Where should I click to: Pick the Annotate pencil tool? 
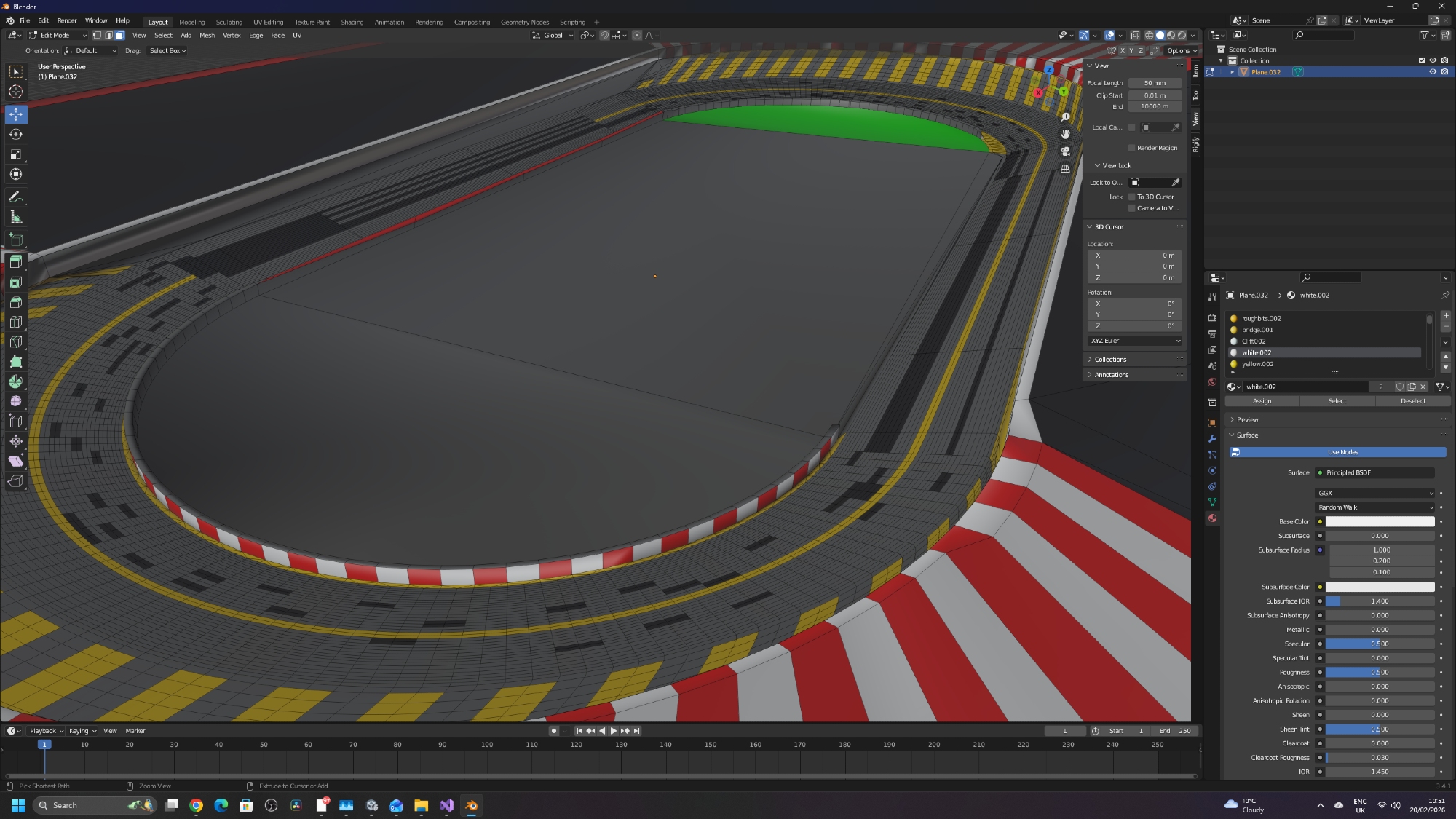pyautogui.click(x=16, y=197)
